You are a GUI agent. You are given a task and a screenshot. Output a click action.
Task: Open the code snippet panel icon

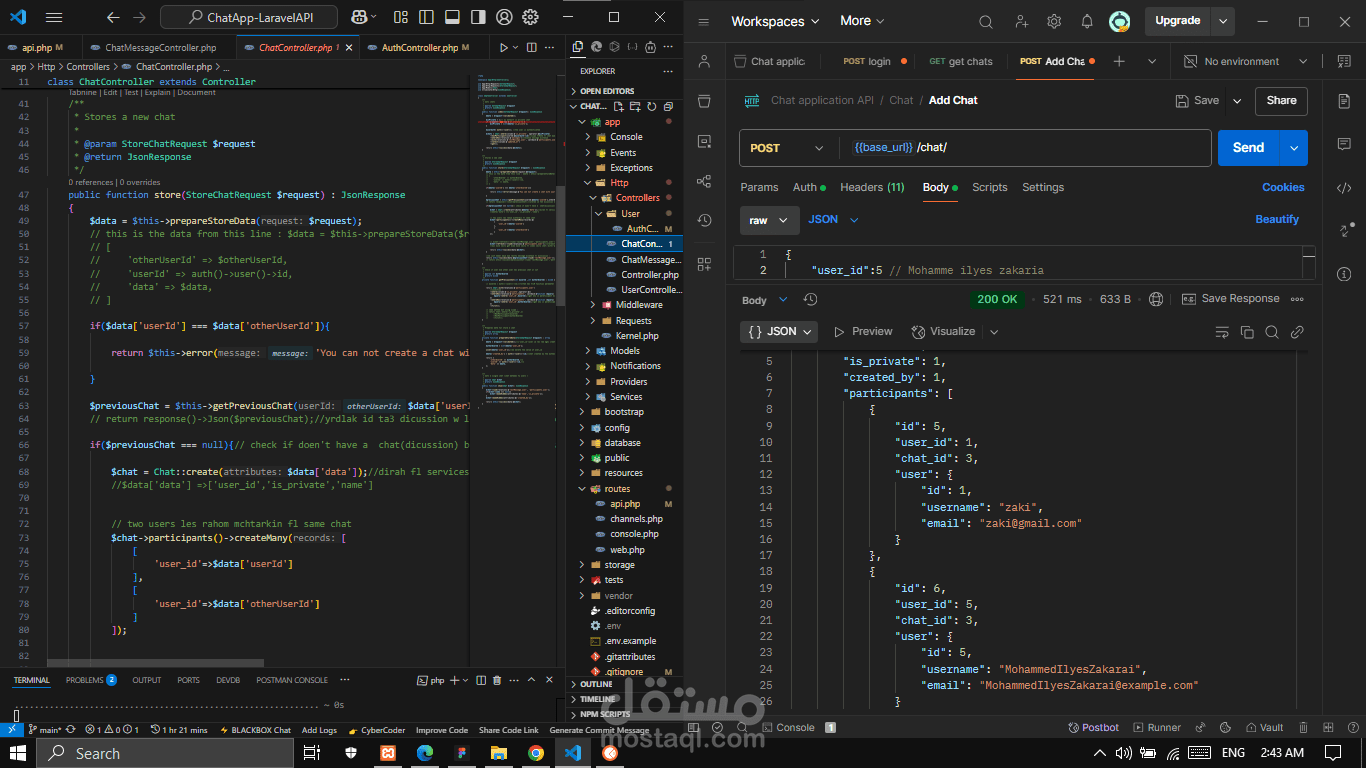point(1344,188)
